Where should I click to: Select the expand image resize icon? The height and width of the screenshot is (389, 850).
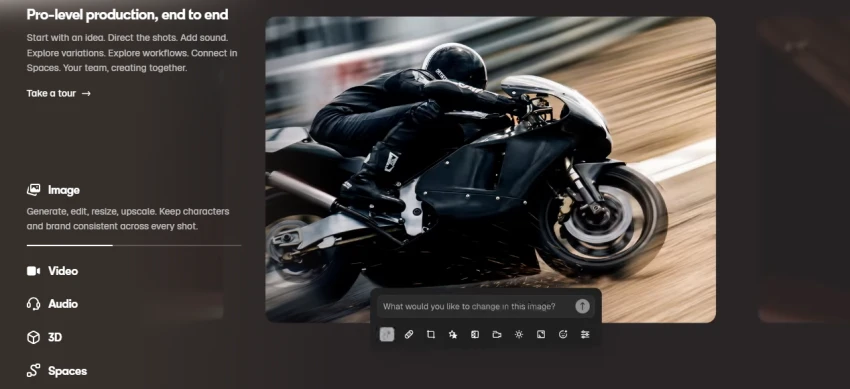pyautogui.click(x=541, y=335)
